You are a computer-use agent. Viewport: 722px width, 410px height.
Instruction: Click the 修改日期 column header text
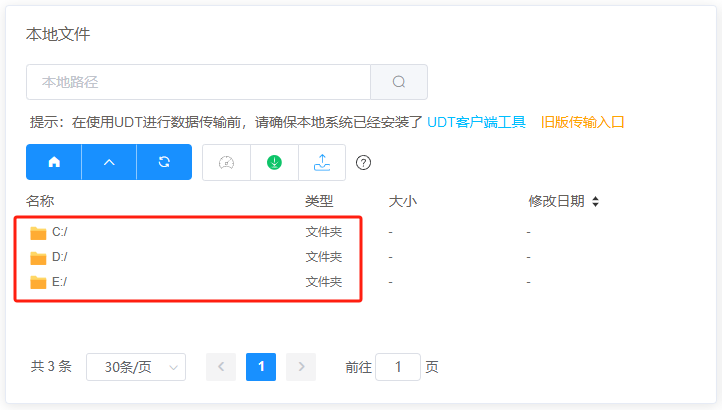[557, 201]
